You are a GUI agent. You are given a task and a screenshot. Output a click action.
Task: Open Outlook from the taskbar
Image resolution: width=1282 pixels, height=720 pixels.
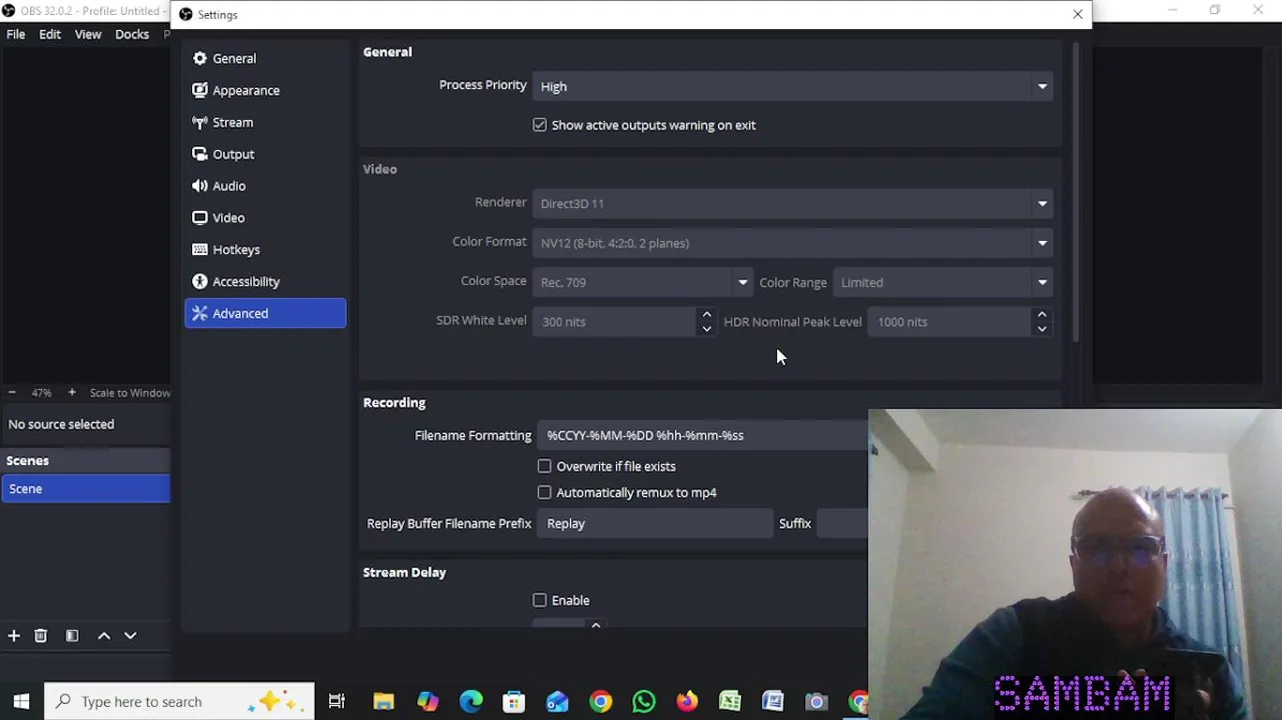pos(557,701)
